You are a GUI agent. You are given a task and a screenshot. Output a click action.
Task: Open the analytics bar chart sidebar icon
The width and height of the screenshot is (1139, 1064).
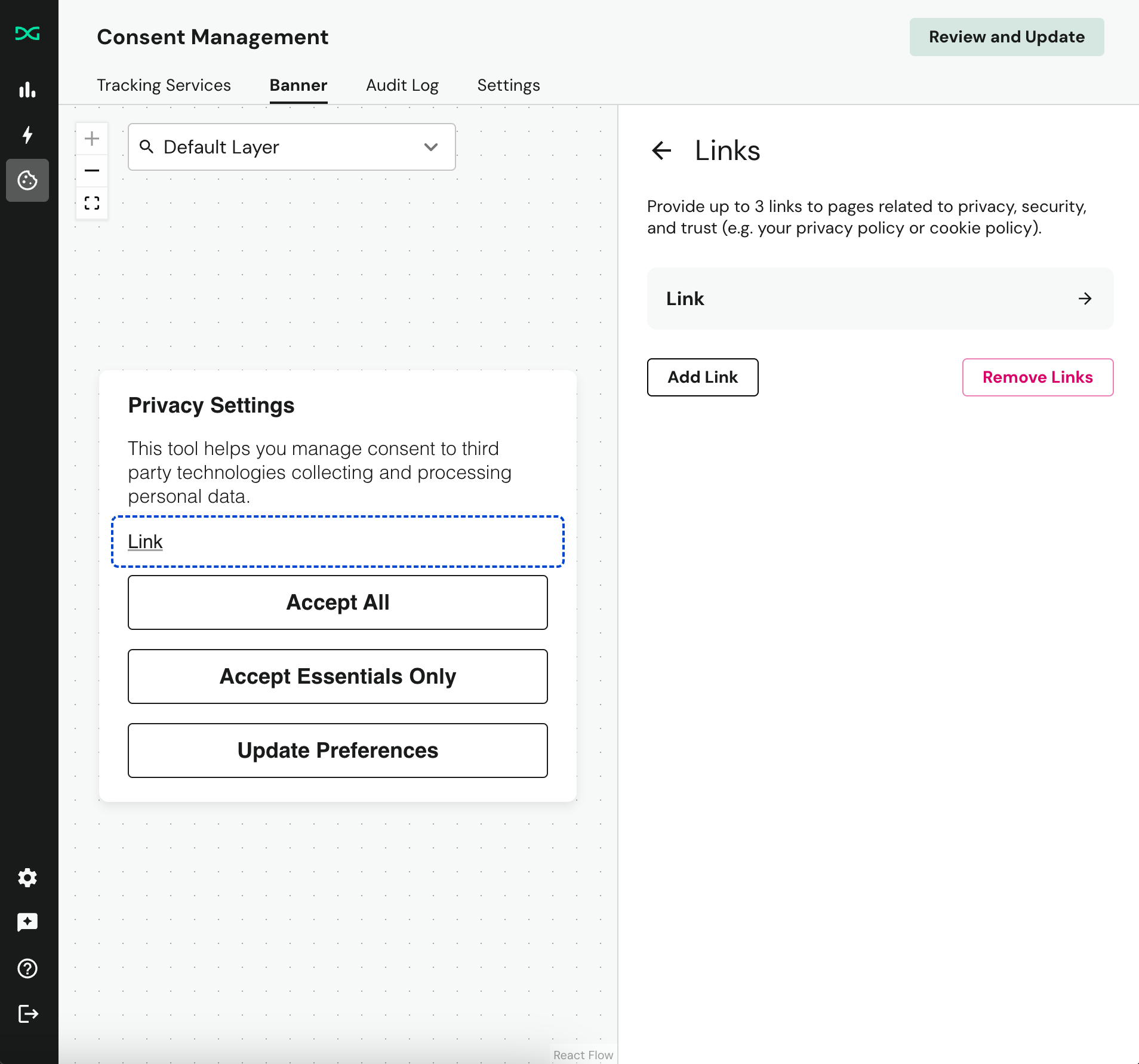[27, 90]
